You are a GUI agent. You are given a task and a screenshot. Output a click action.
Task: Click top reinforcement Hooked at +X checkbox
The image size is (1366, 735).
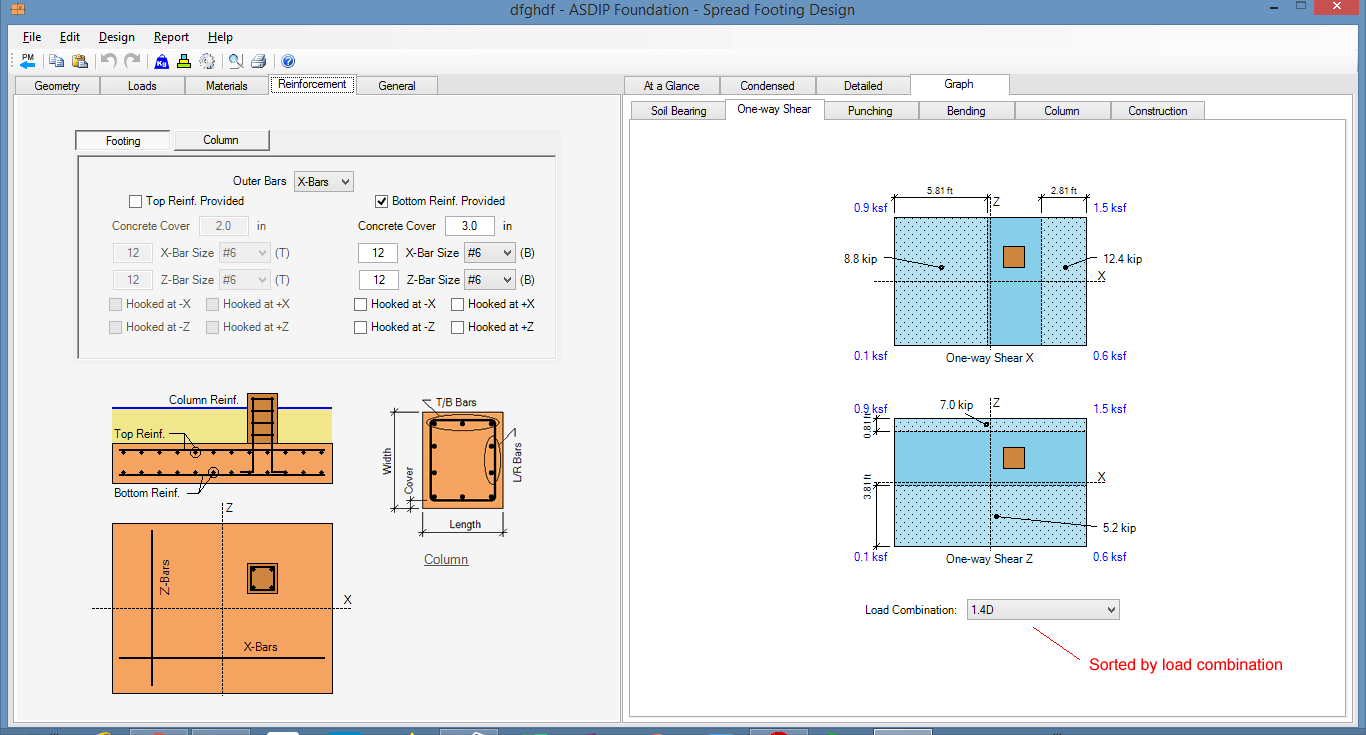213,304
